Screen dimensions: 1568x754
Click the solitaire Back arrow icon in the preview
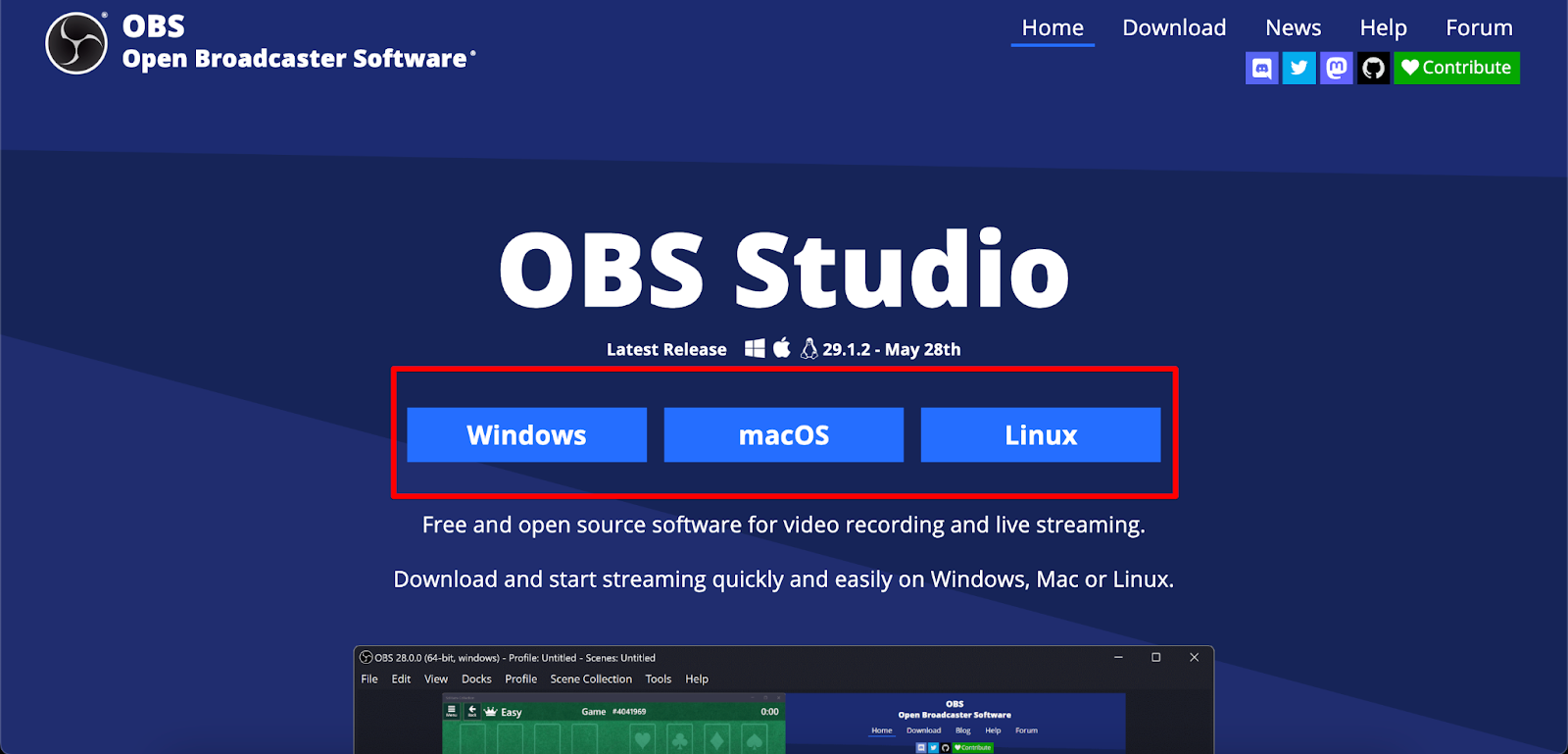(x=471, y=711)
